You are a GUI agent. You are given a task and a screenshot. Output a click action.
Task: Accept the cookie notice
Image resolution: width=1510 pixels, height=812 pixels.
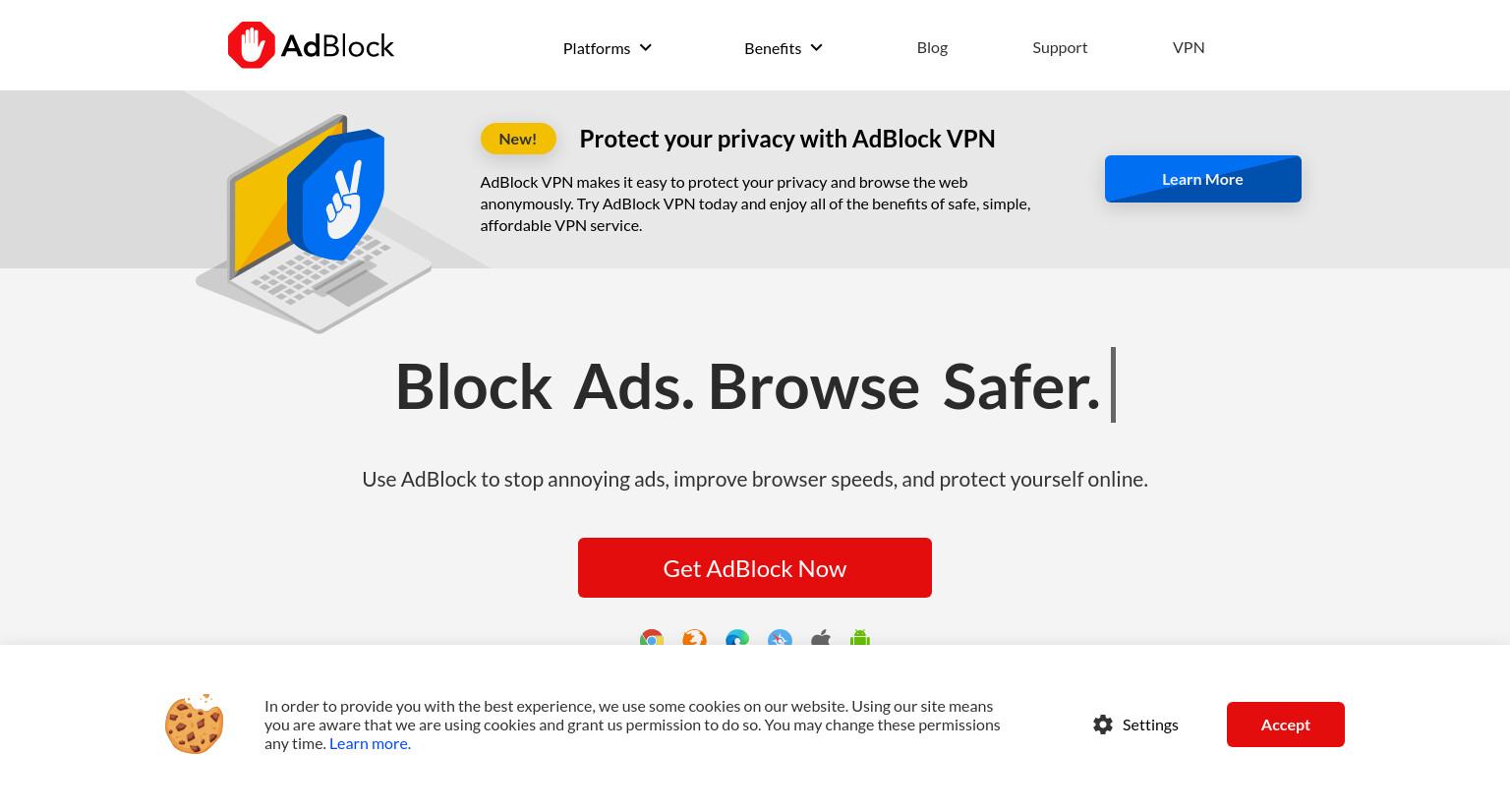click(1286, 725)
